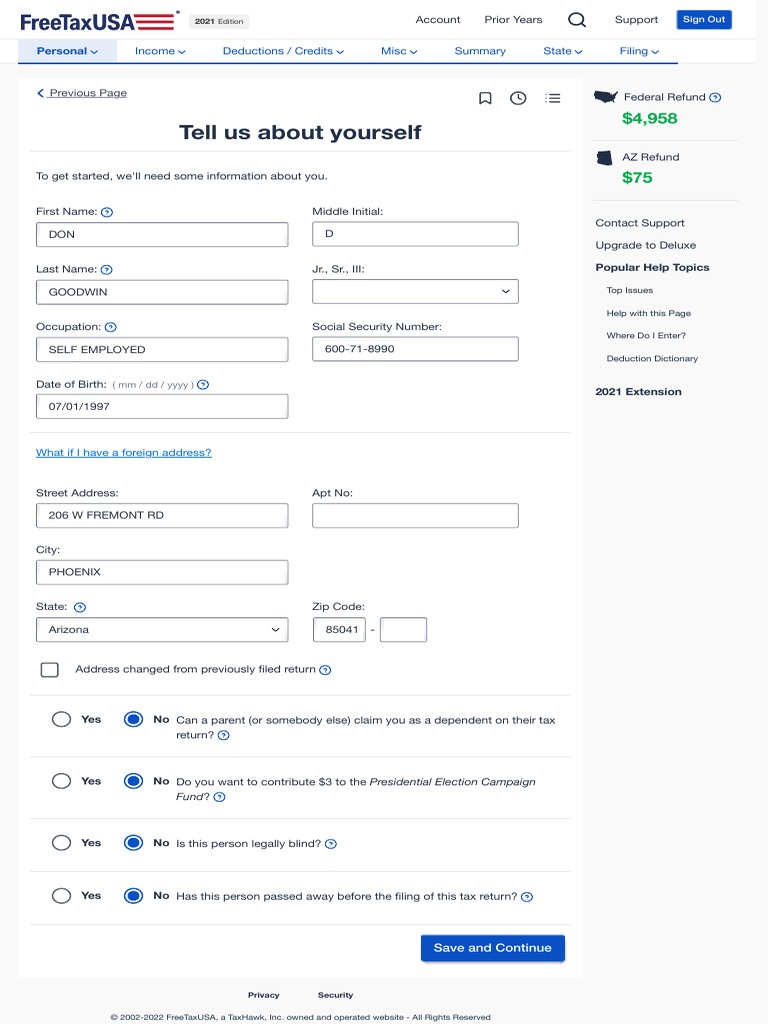This screenshot has height=1024, width=768.
Task: Click the search magnifier icon
Action: click(x=577, y=20)
